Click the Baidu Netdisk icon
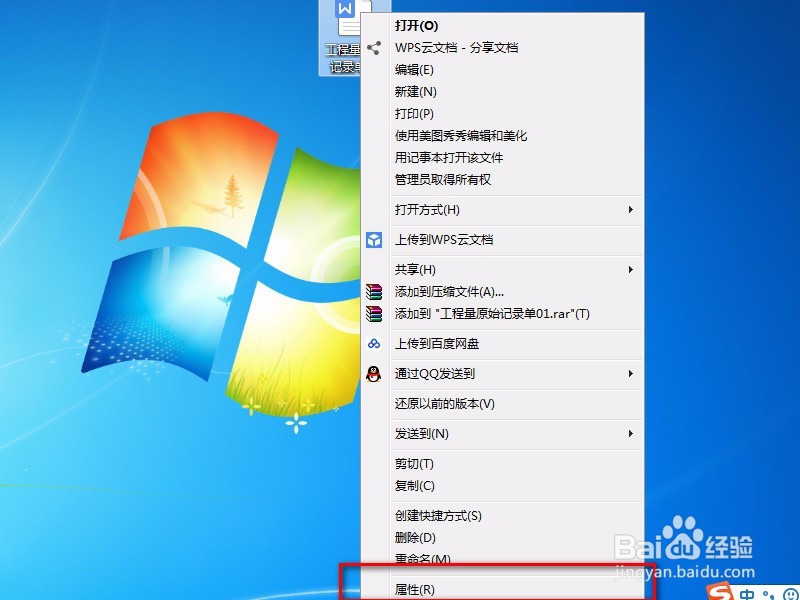Screen dimensions: 800x600 coord(374,344)
